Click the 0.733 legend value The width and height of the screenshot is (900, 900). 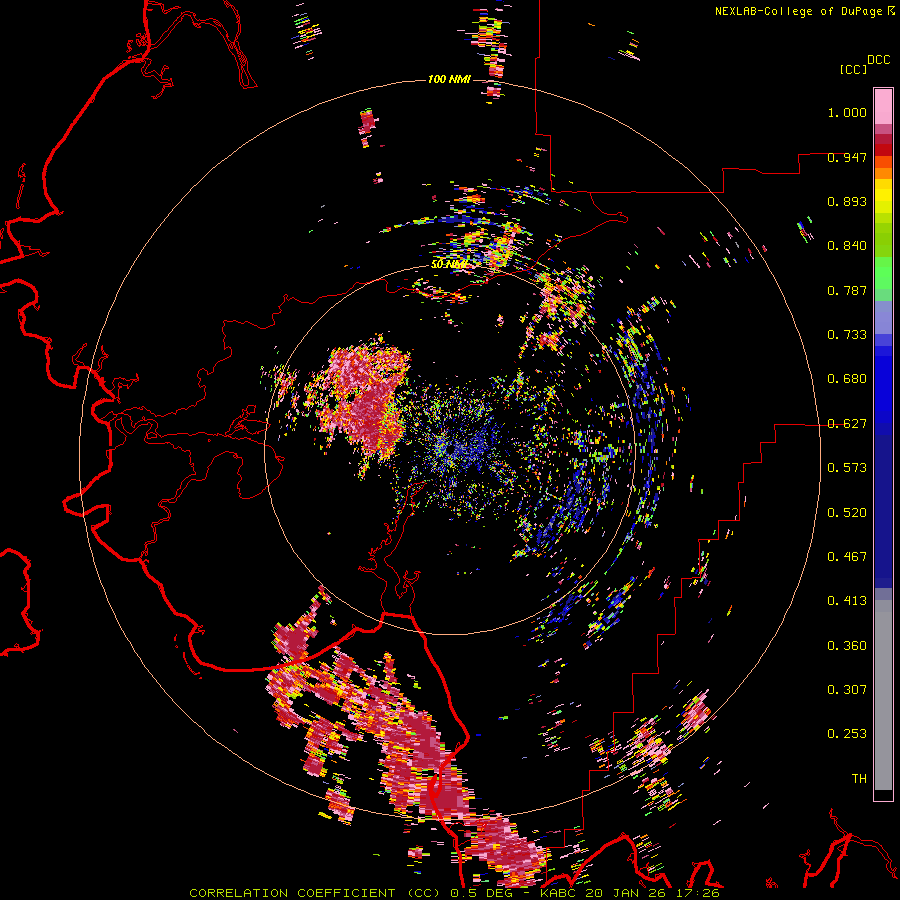point(847,335)
